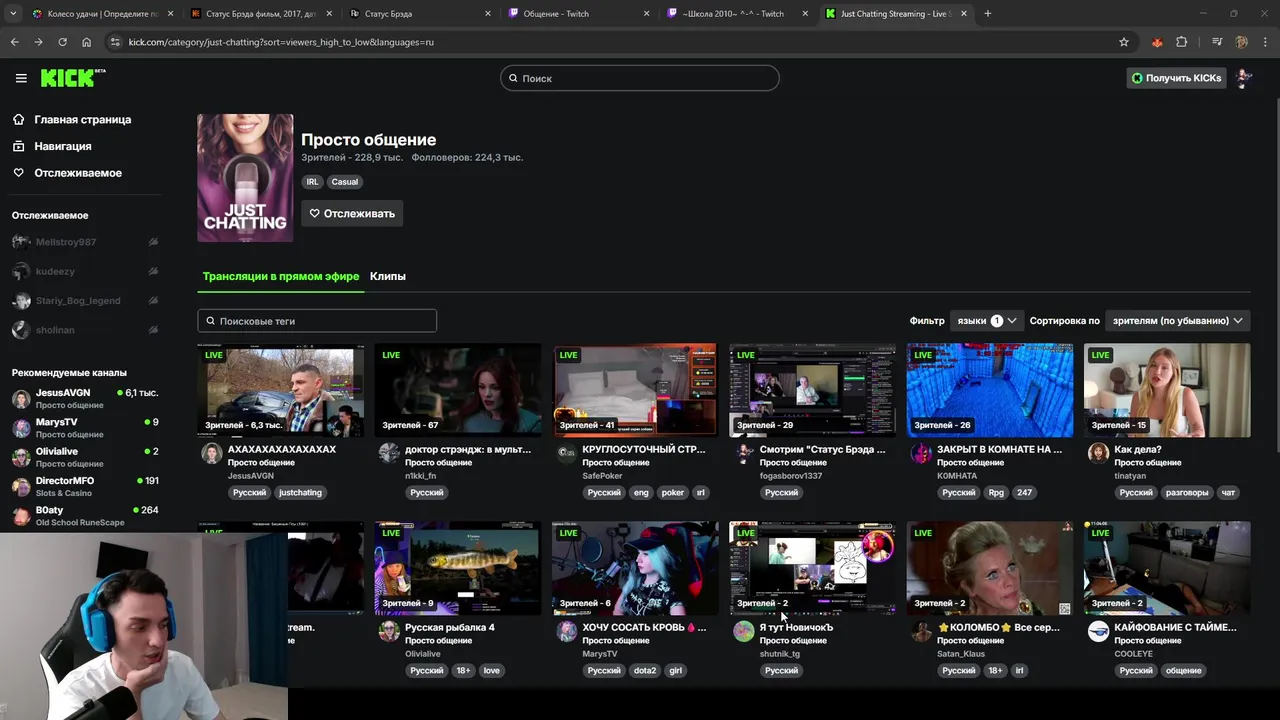1280x720 pixels.
Task: Click the Поисковые теги input
Action: (x=317, y=321)
